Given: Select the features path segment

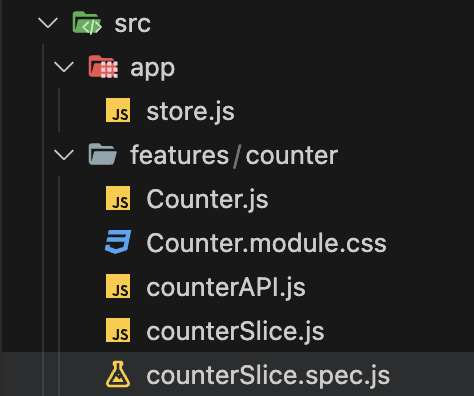Looking at the screenshot, I should pos(179,155).
